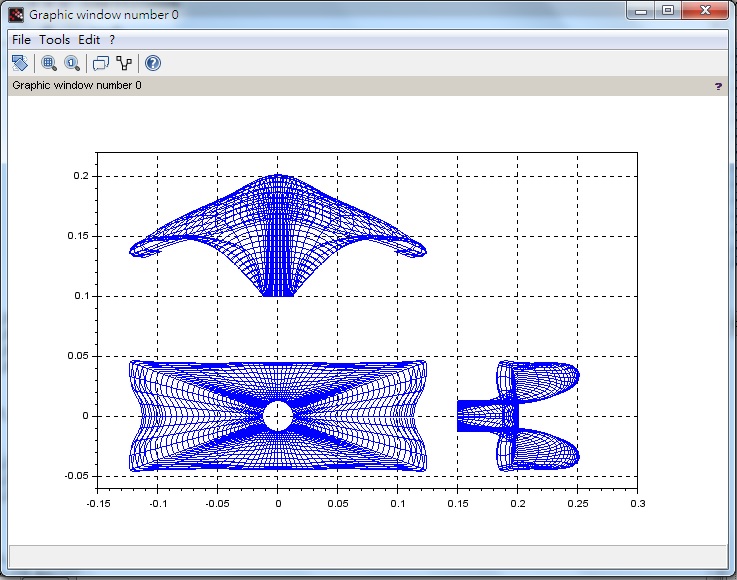The image size is (737, 580).
Task: Click the right side-view mesh plot
Action: coord(518,416)
